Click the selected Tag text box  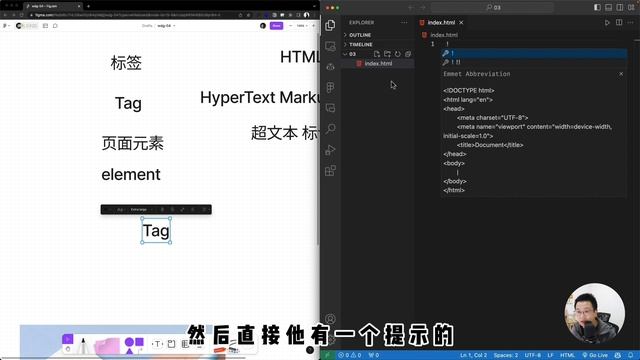[156, 231]
